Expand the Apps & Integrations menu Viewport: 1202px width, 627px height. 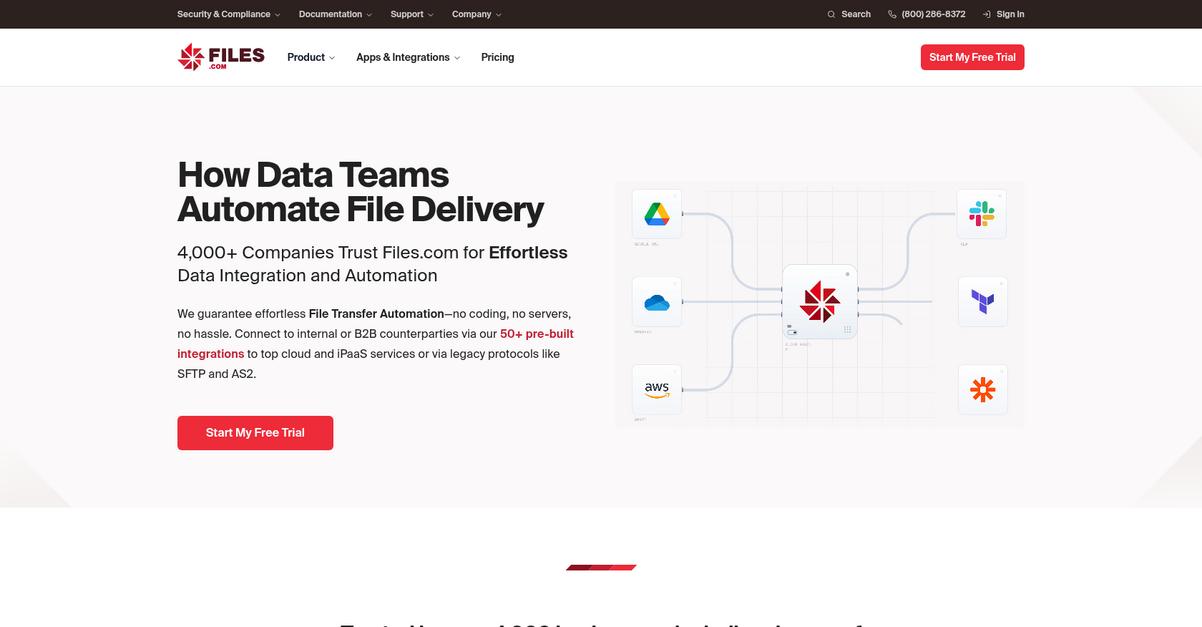(408, 57)
